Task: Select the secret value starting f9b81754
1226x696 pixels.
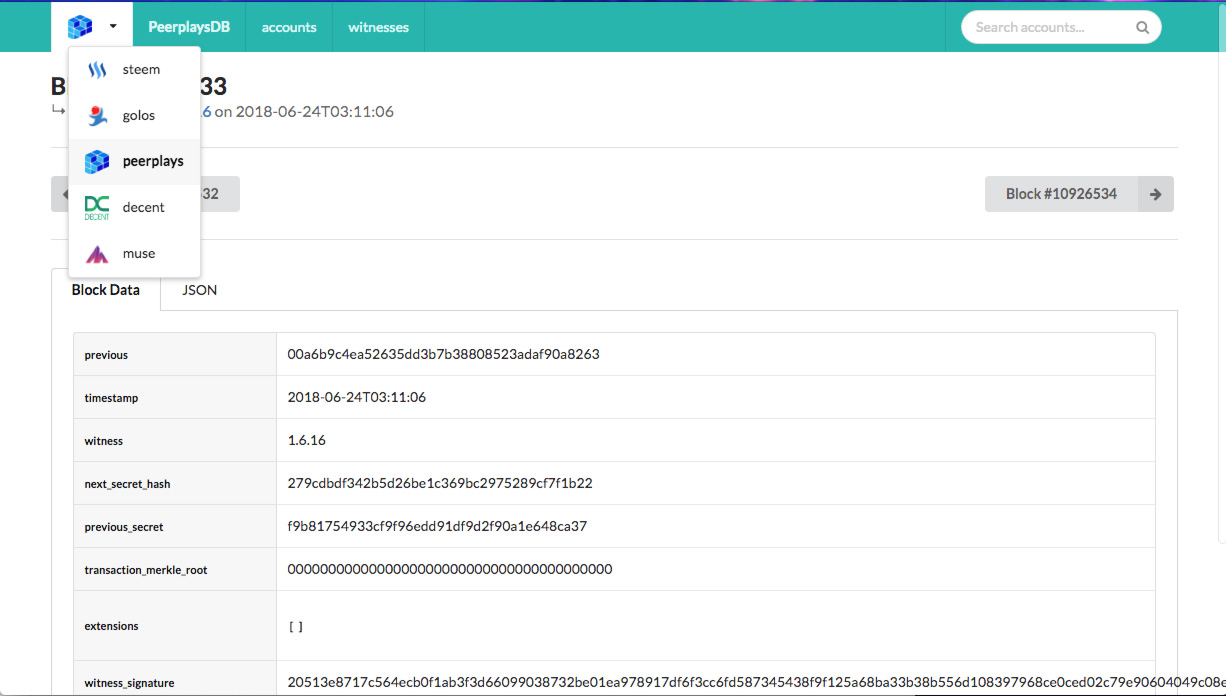Action: [437, 526]
